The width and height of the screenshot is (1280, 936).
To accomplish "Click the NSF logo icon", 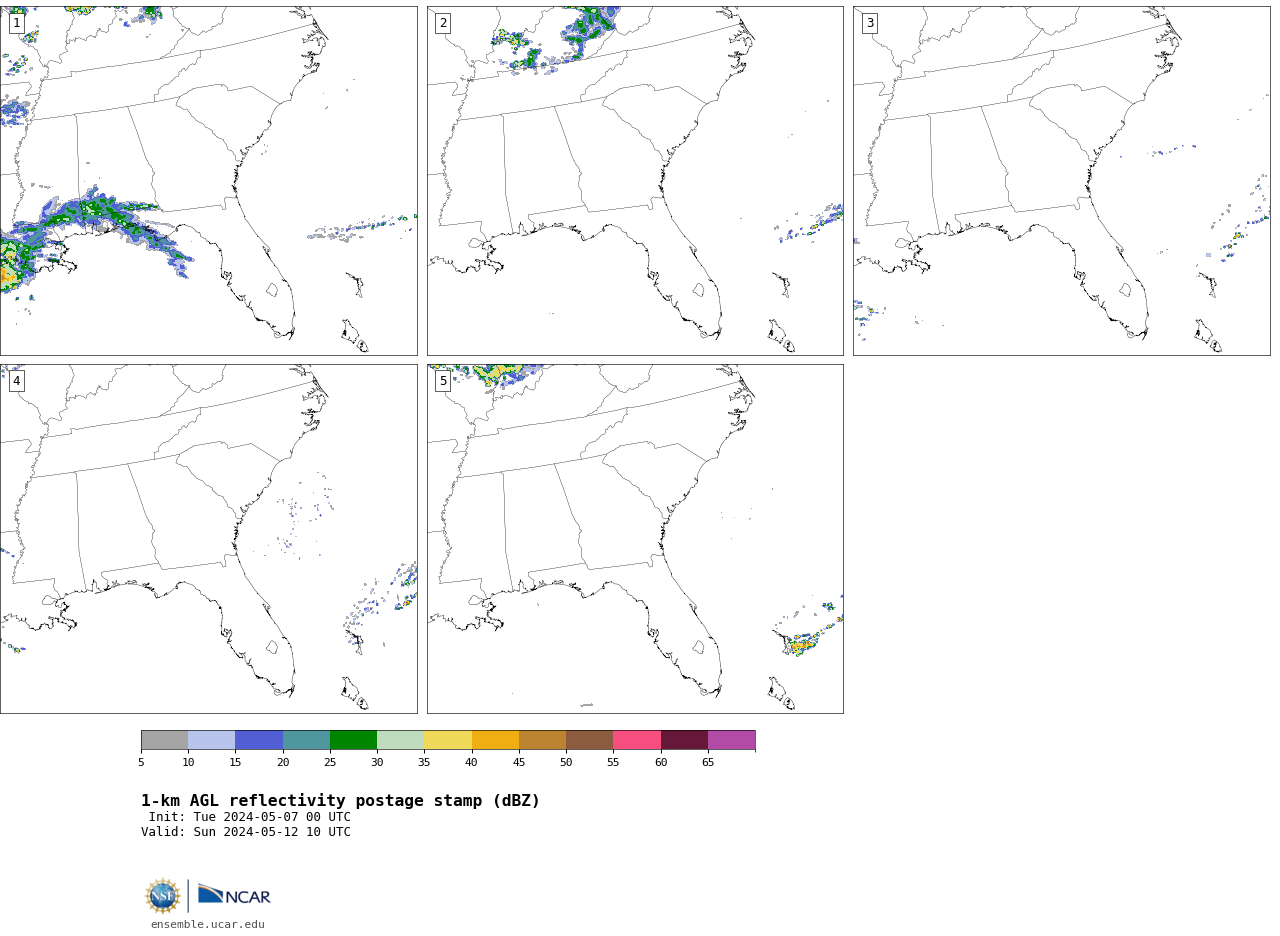I will [x=163, y=896].
